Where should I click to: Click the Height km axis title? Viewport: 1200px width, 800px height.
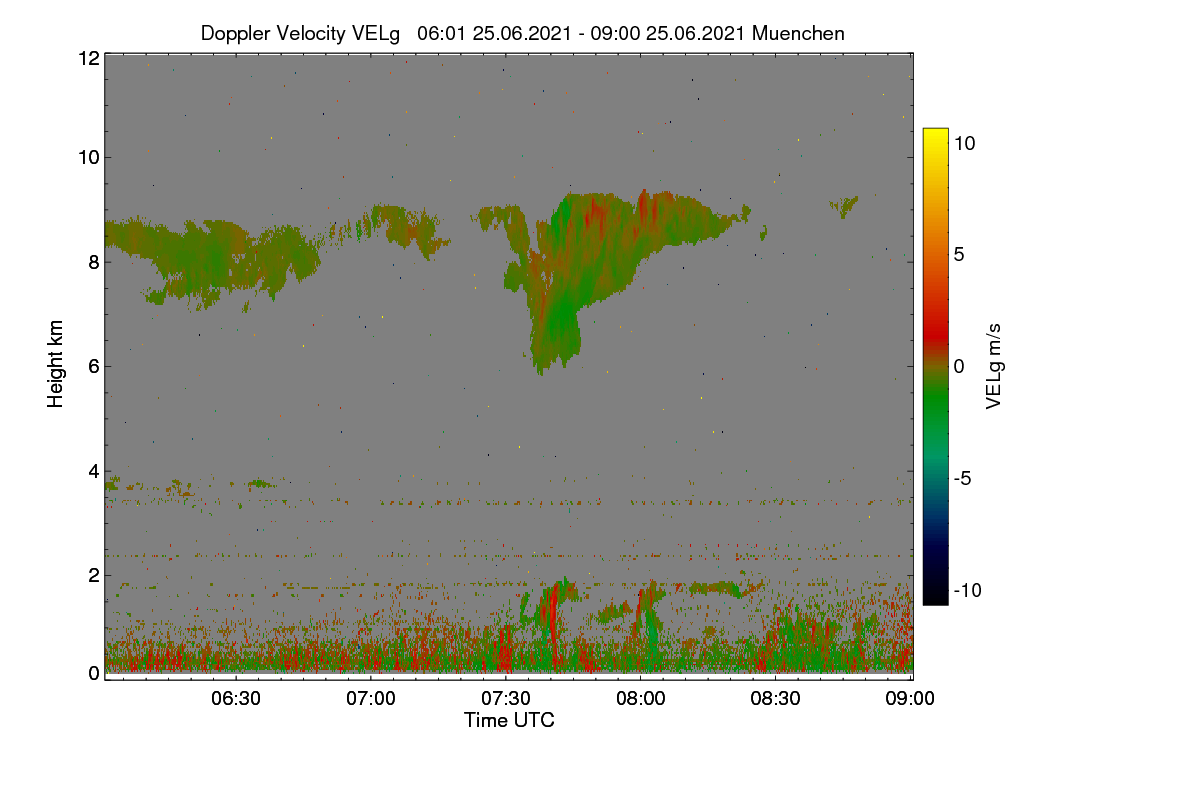tap(56, 364)
